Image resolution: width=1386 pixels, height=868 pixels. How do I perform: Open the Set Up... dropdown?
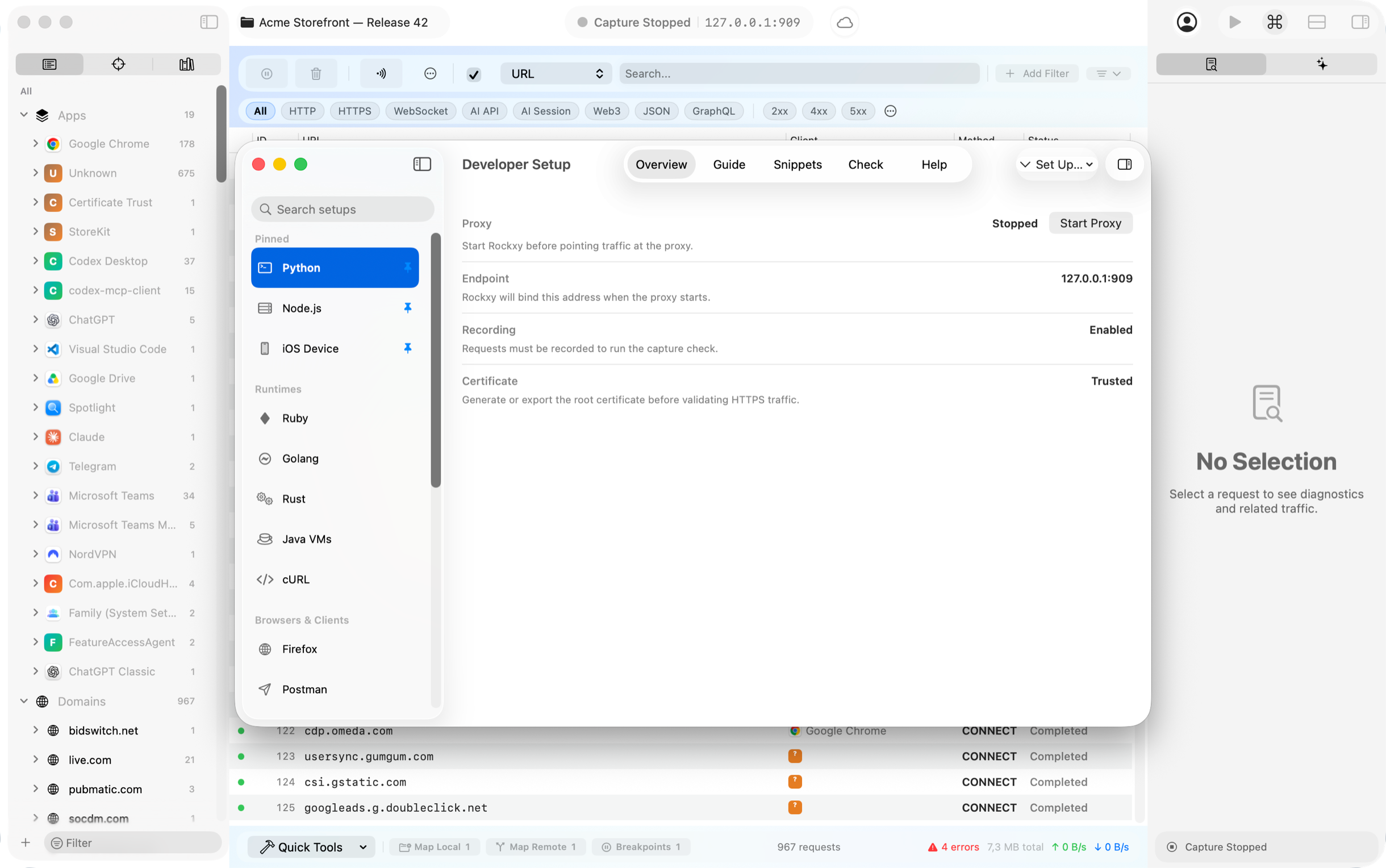1056,164
